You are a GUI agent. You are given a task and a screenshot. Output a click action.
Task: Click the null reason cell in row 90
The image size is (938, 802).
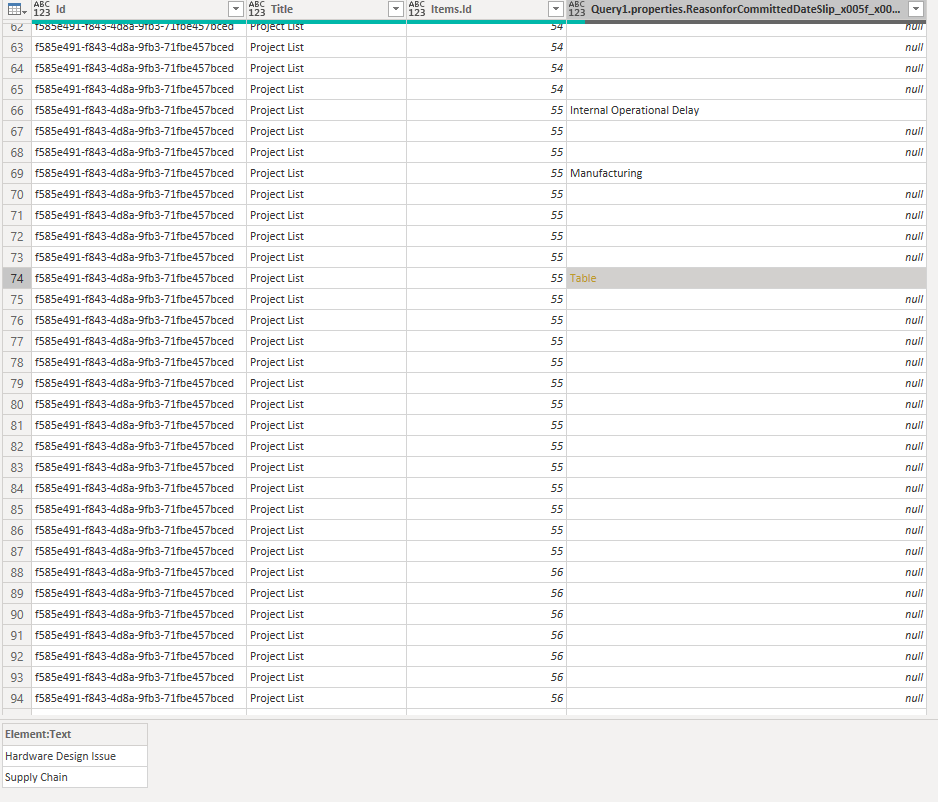(x=747, y=614)
